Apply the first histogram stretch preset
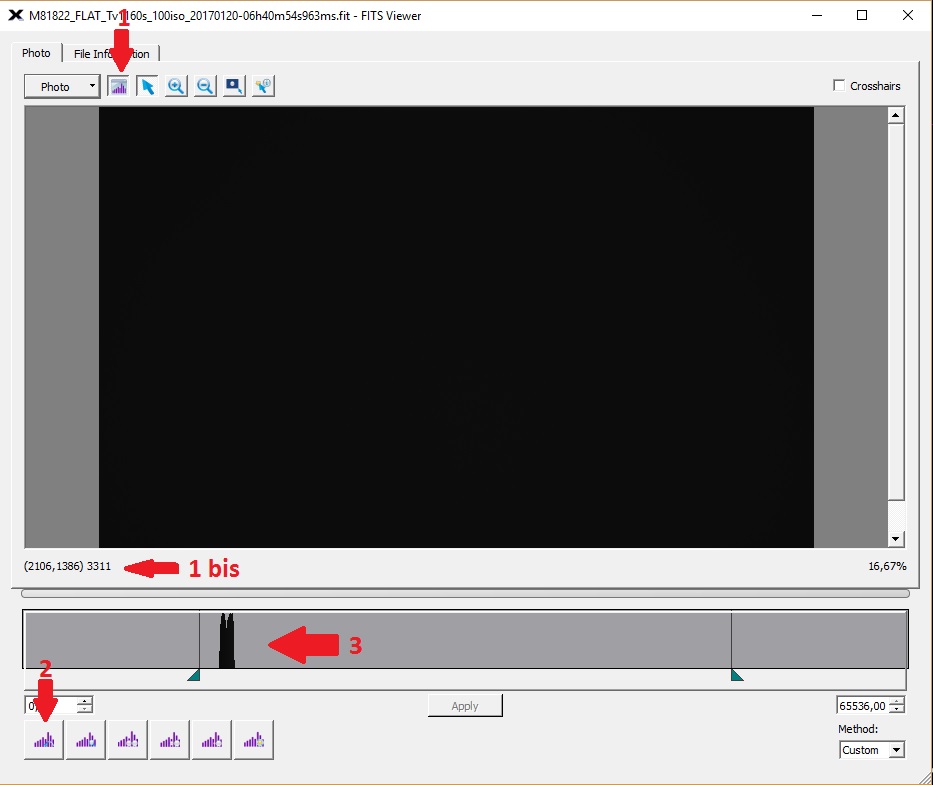 (44, 740)
